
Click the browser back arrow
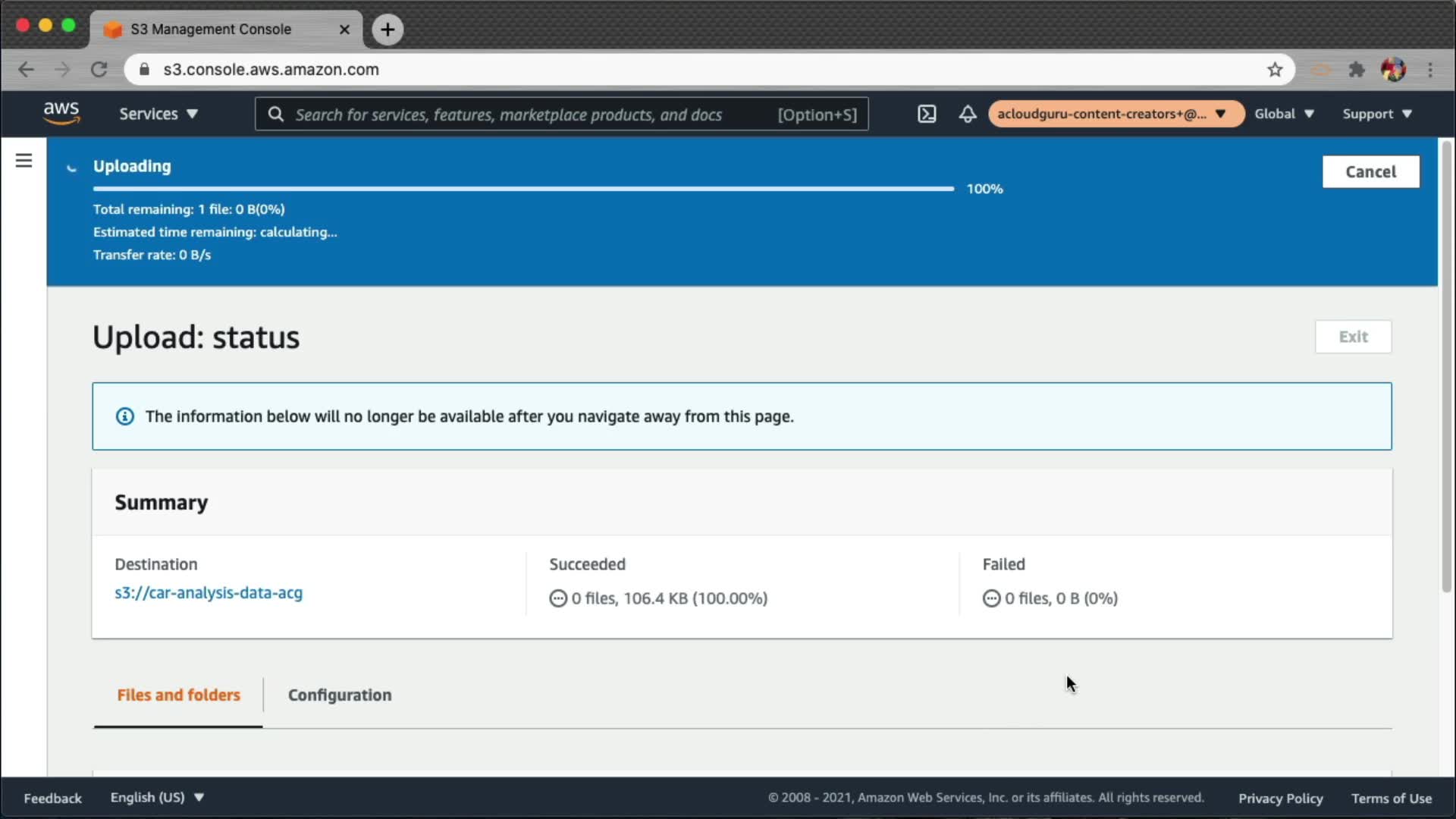point(26,70)
